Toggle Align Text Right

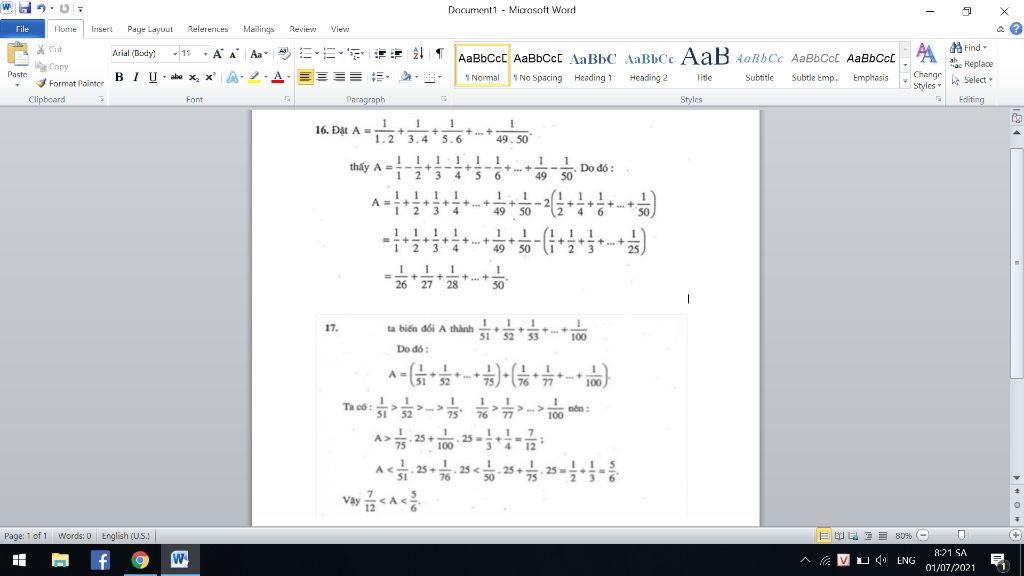pyautogui.click(x=339, y=77)
